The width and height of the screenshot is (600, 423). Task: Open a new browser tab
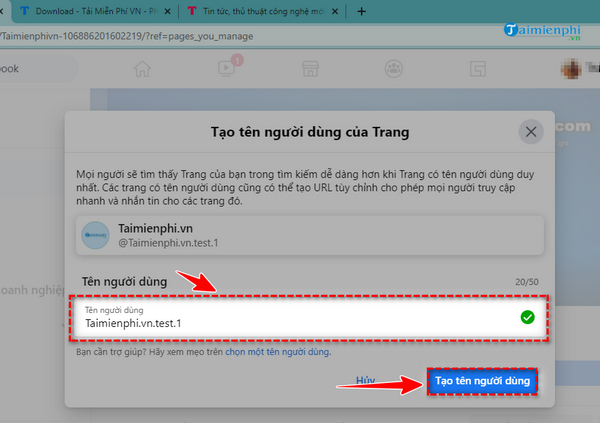coord(361,11)
